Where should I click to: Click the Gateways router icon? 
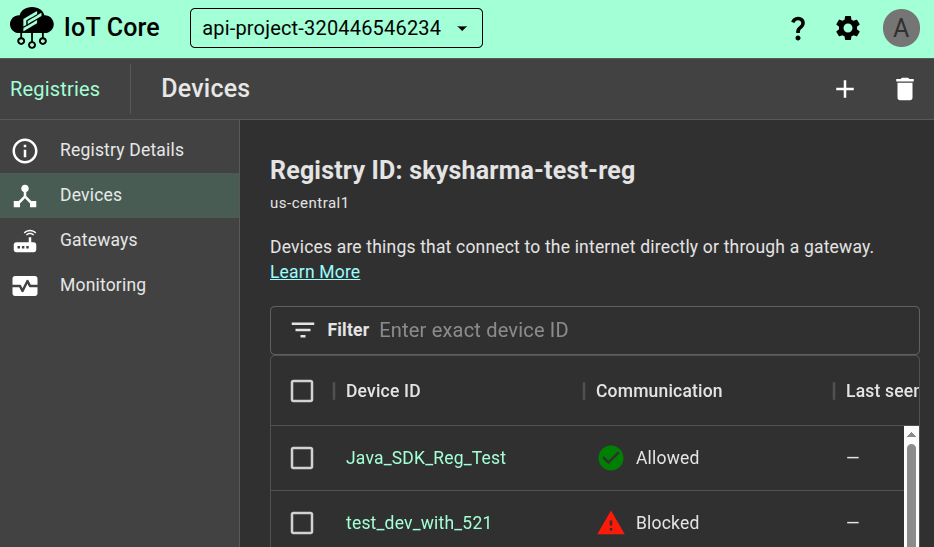(25, 241)
